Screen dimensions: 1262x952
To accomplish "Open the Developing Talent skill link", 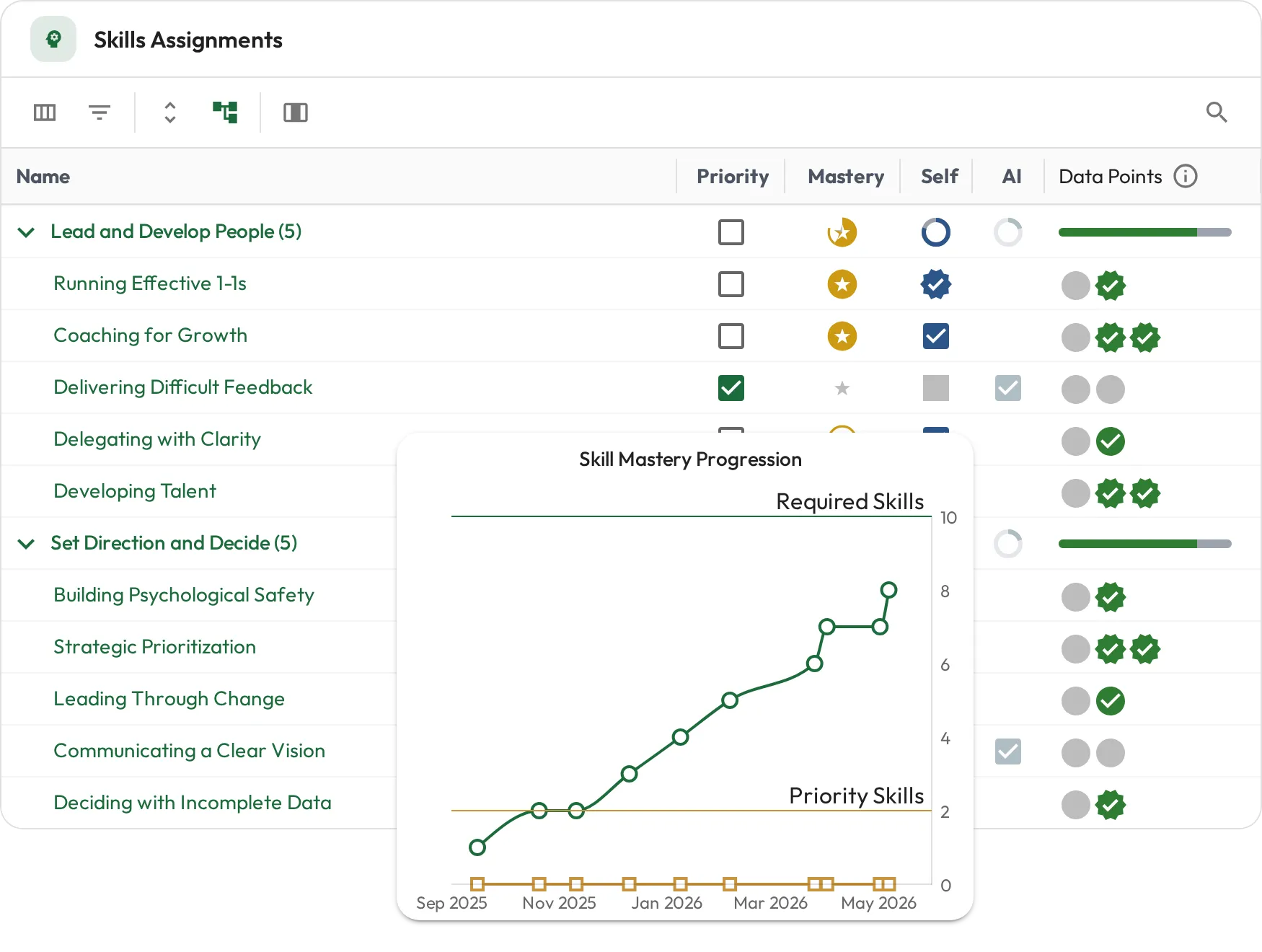I will coord(135,491).
